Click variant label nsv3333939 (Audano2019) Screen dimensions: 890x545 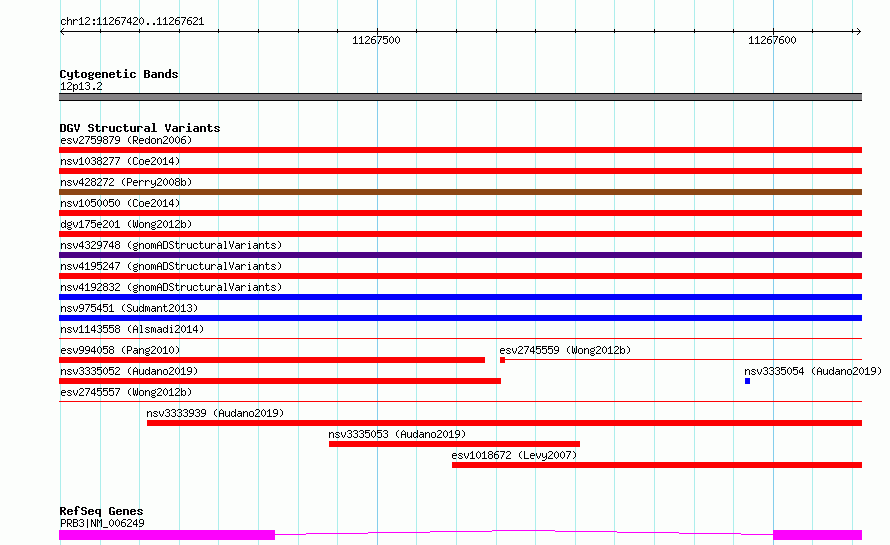pos(215,413)
